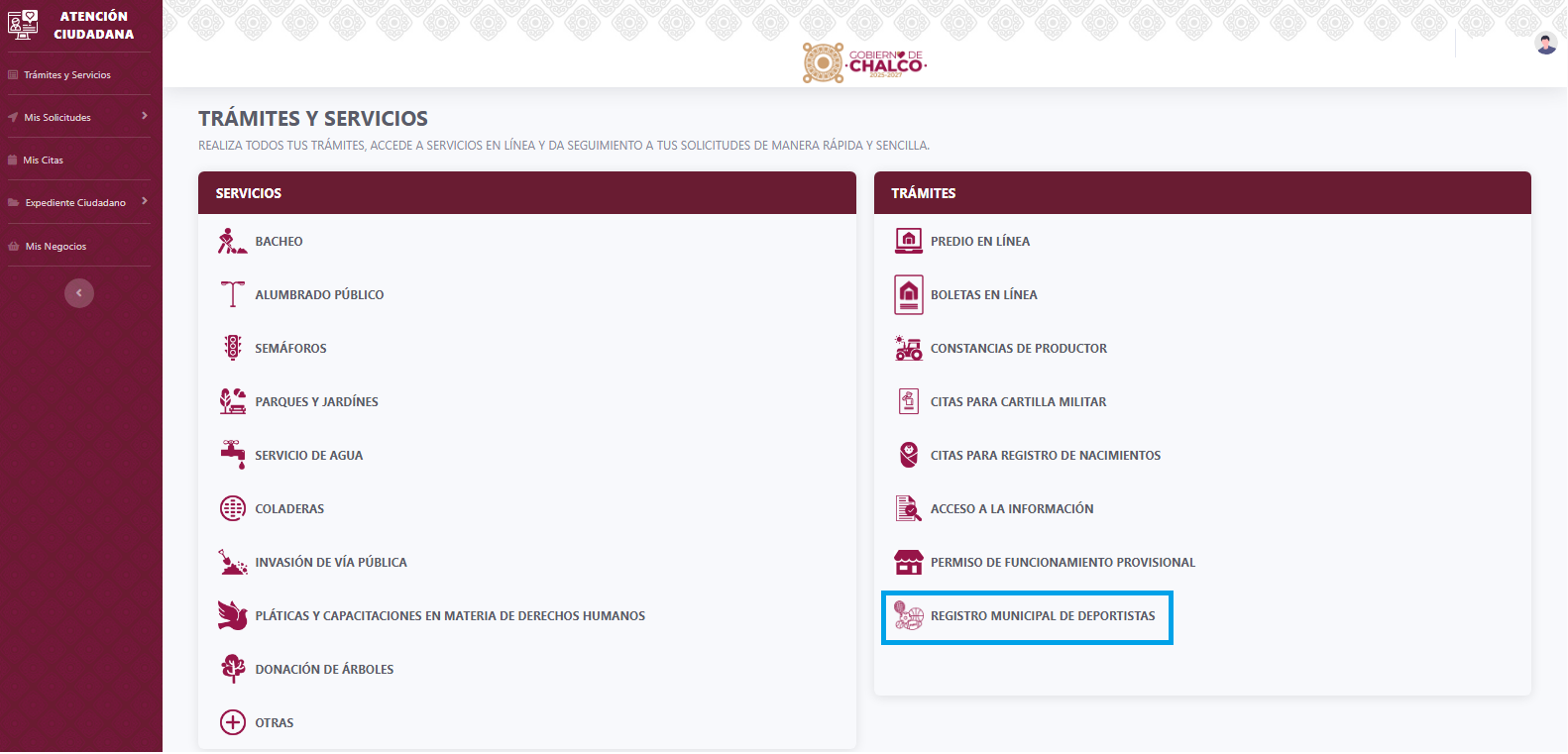Click the Gobierno de Chalco logo

(x=864, y=63)
